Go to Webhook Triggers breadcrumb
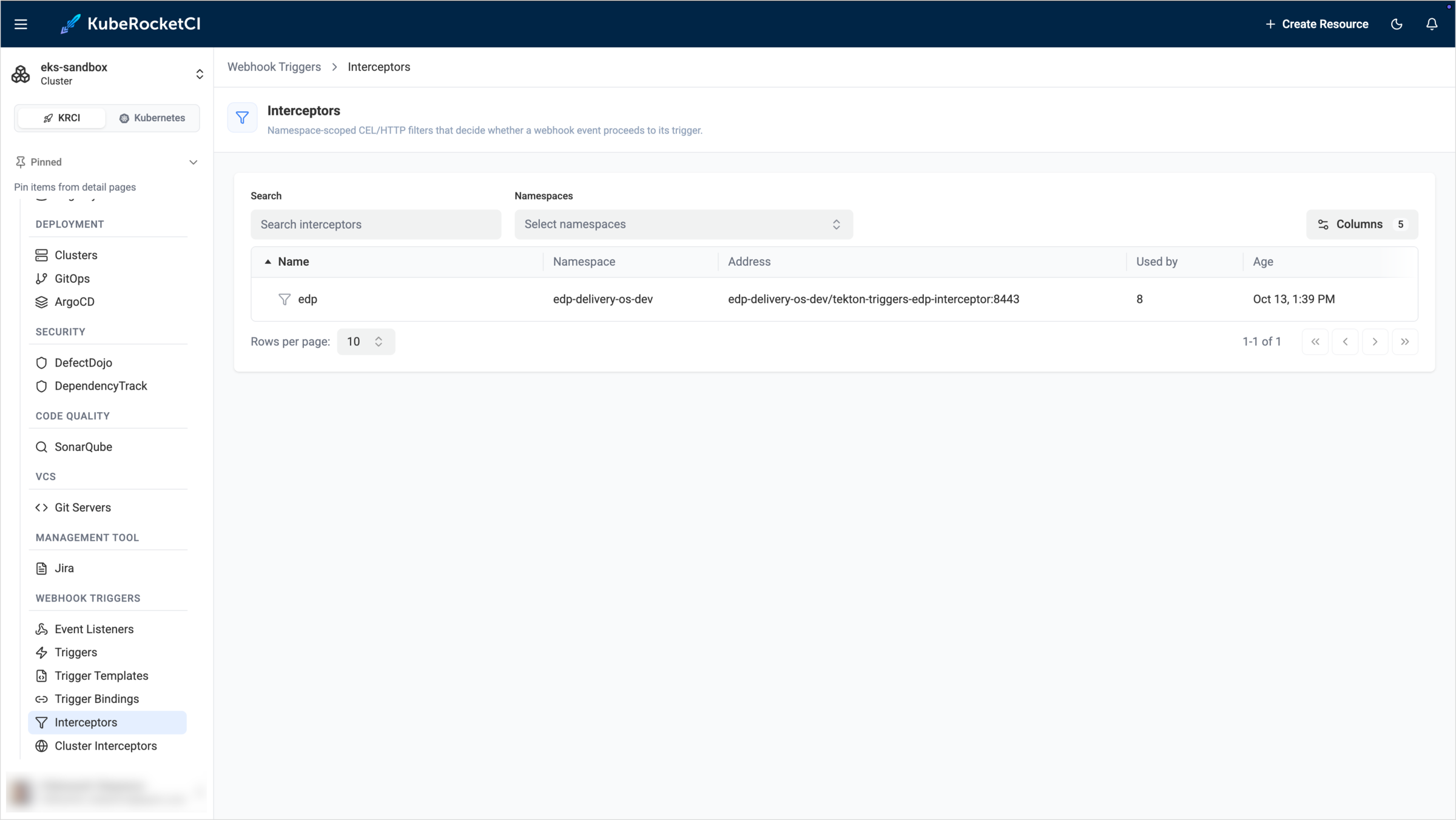The image size is (1456, 820). click(x=274, y=67)
